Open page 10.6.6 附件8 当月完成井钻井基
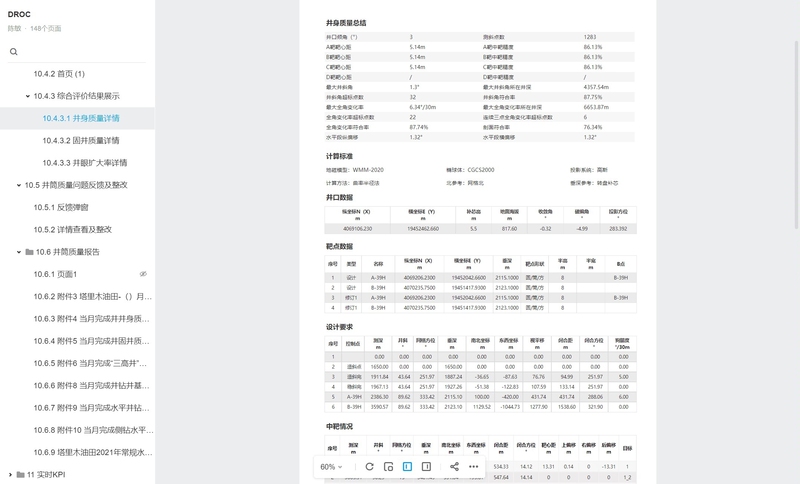The height and width of the screenshot is (484, 800). [x=91, y=386]
